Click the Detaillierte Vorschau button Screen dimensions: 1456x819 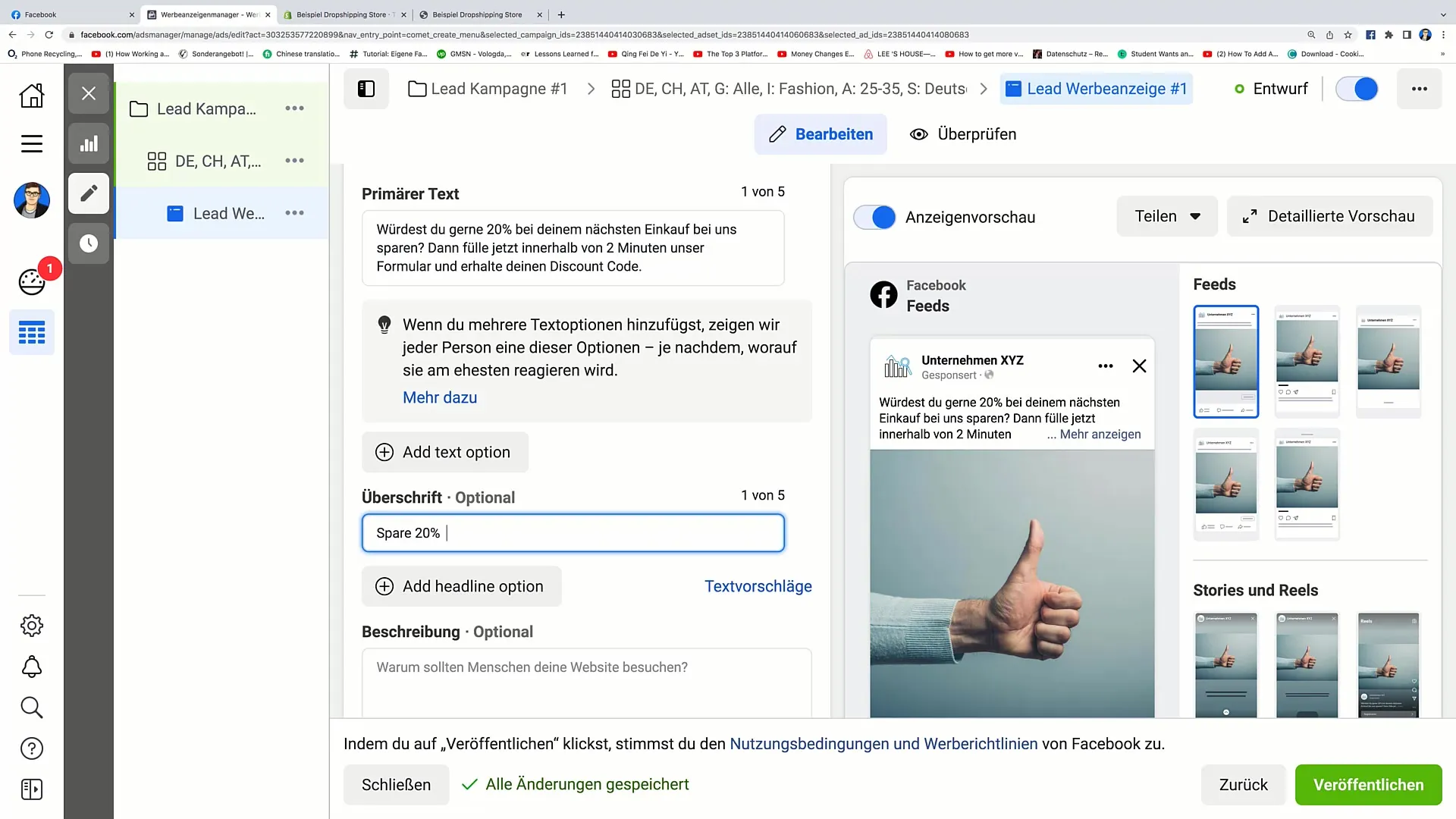1331,216
